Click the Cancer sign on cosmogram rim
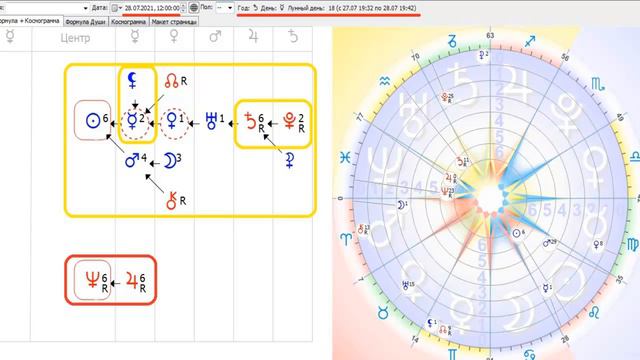The height and width of the screenshot is (360, 640). pos(529,354)
